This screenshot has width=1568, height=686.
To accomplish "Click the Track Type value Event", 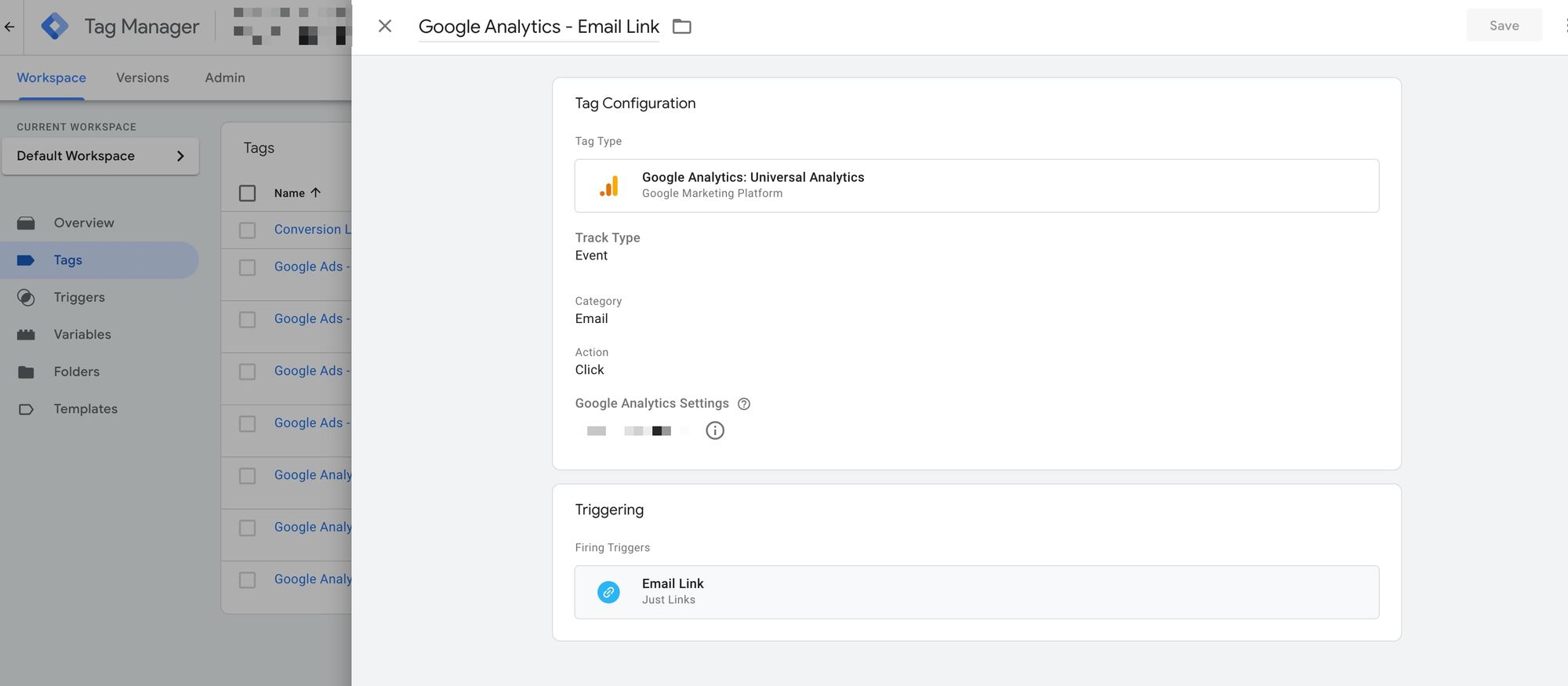I will 591,256.
